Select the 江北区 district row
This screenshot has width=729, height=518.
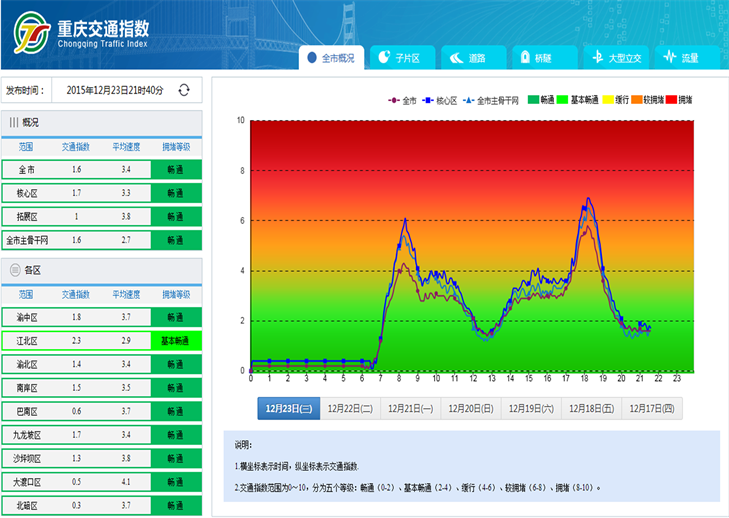click(x=101, y=341)
